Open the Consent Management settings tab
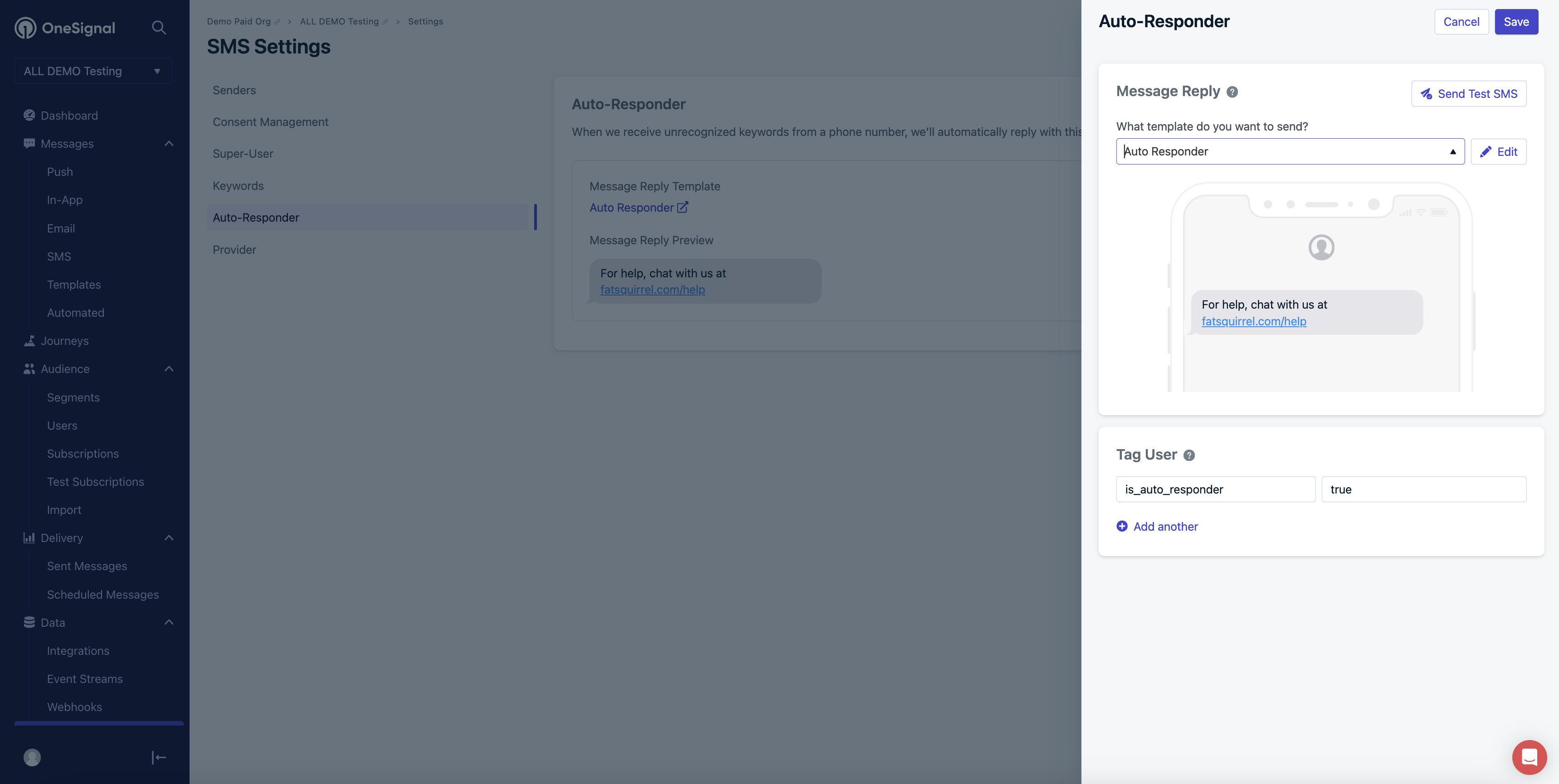Viewport: 1559px width, 784px height. pos(271,121)
